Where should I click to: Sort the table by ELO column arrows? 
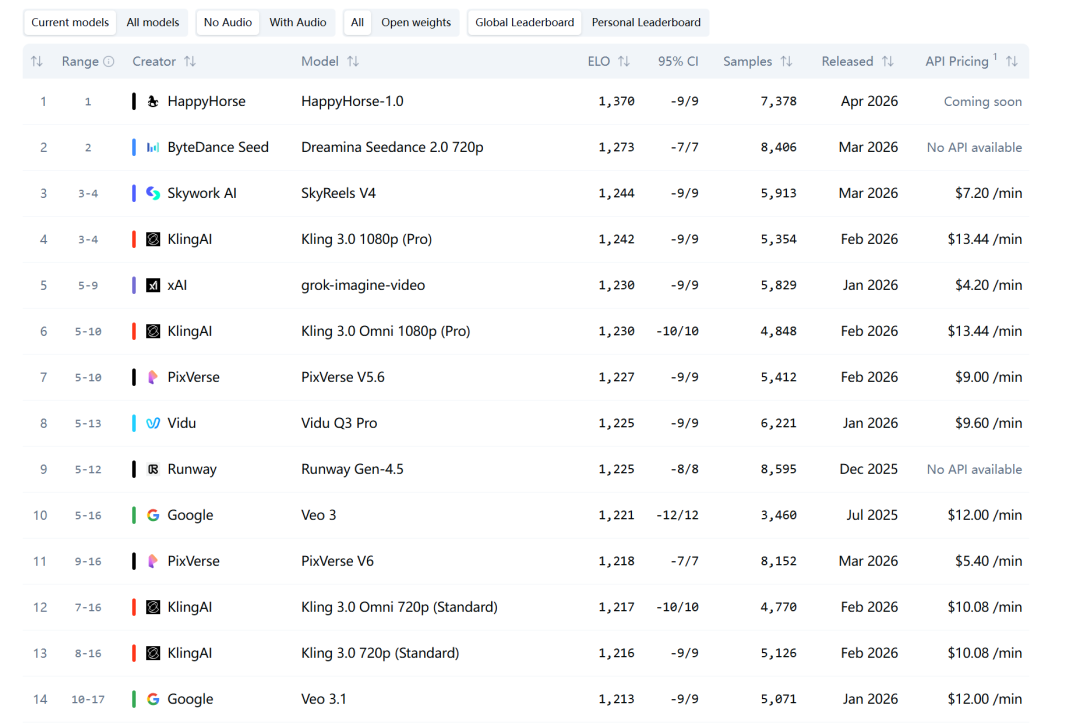tap(624, 61)
